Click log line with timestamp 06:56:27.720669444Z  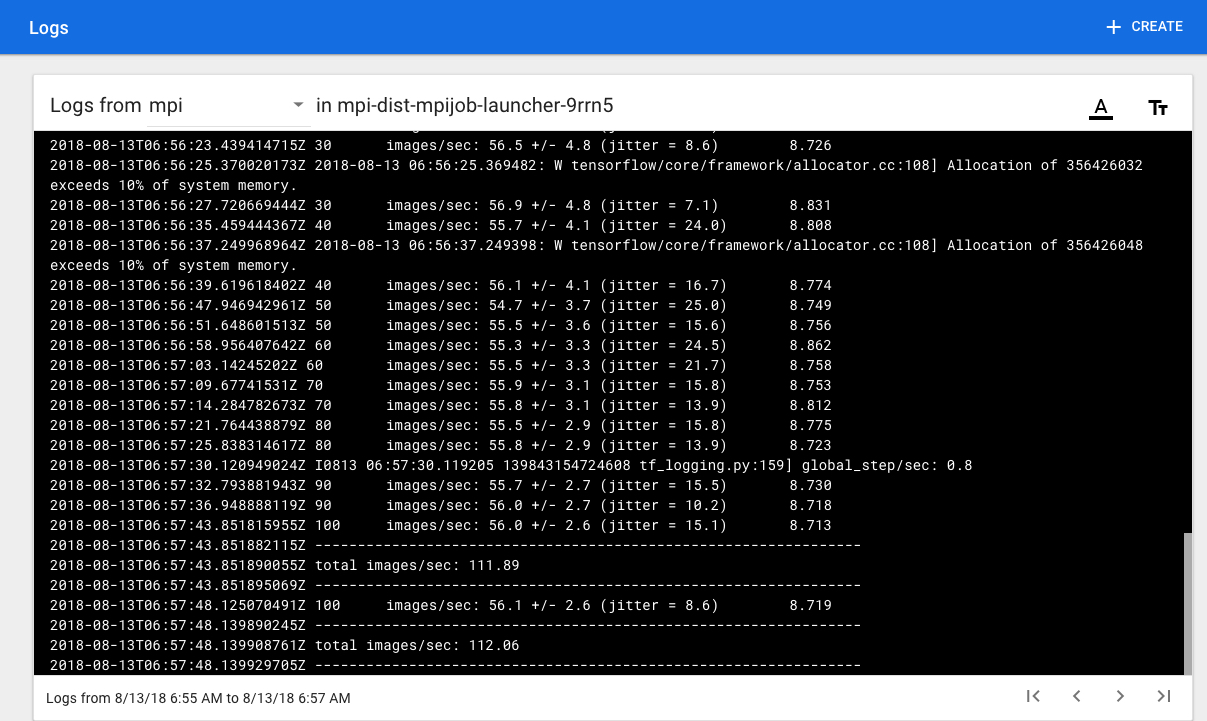pos(441,205)
